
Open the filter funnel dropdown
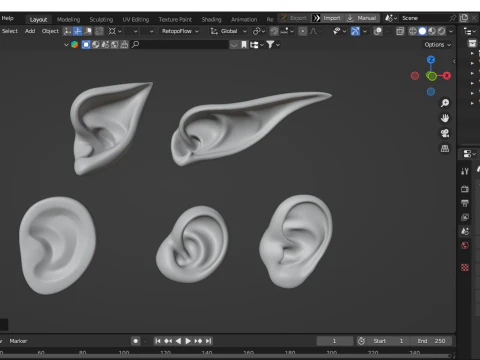273,45
